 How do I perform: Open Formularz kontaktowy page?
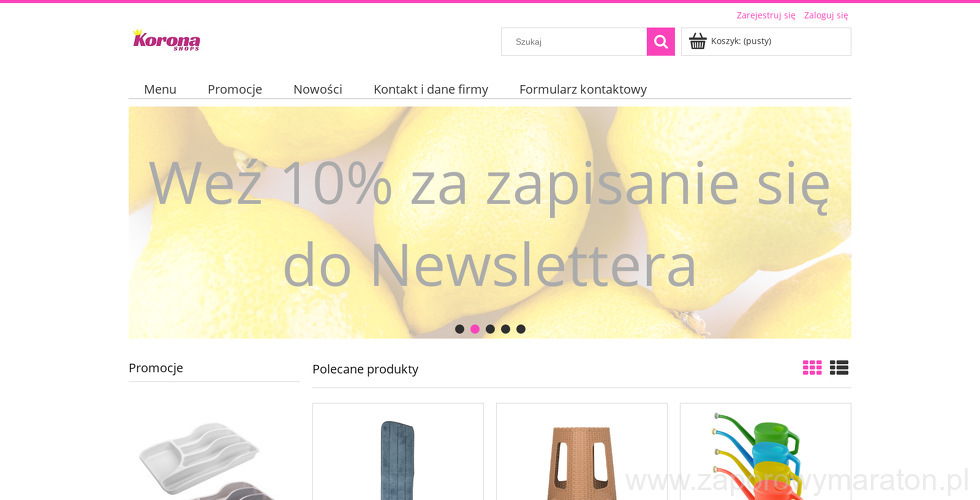pos(583,89)
